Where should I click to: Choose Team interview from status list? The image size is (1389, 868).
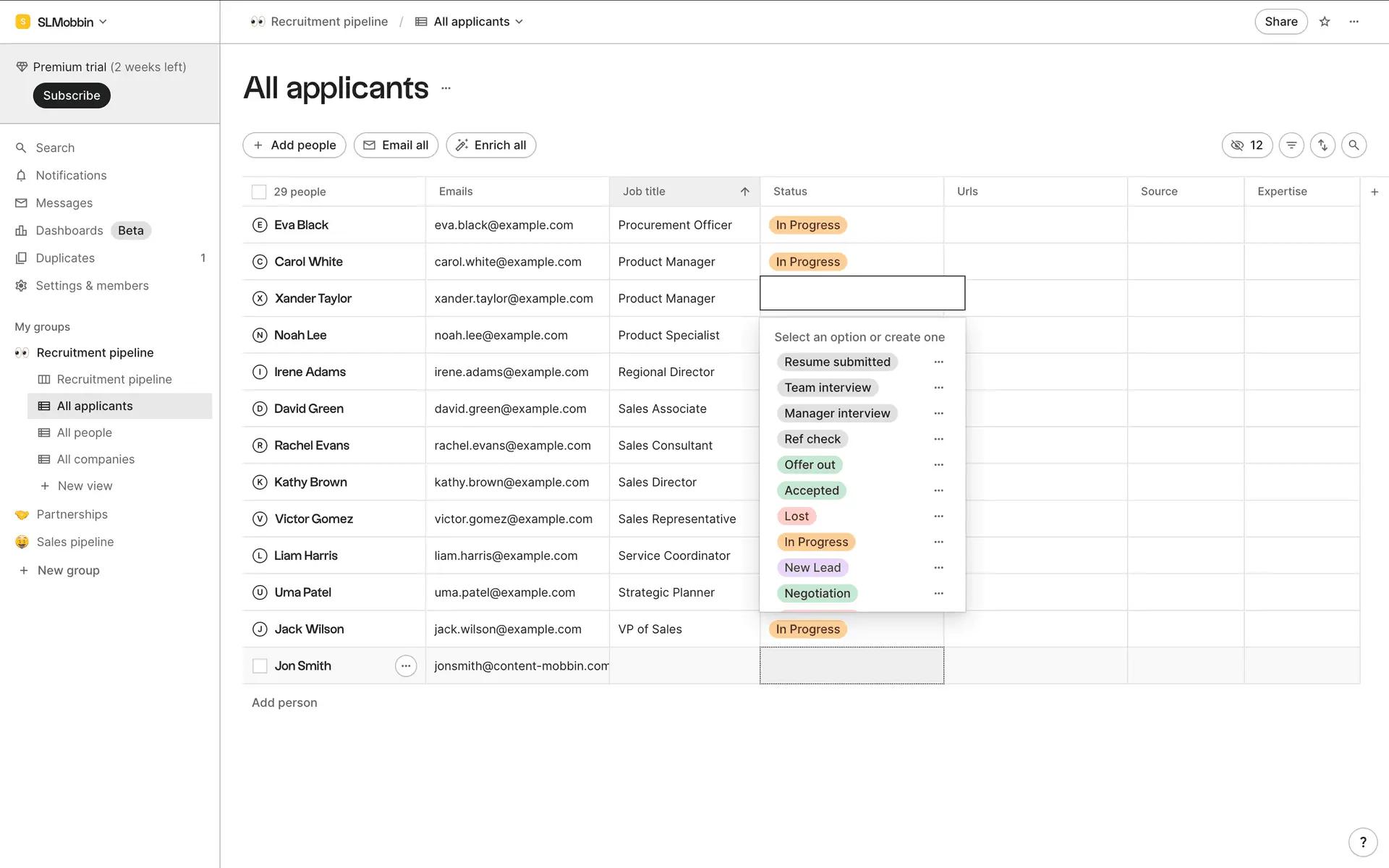(x=827, y=388)
